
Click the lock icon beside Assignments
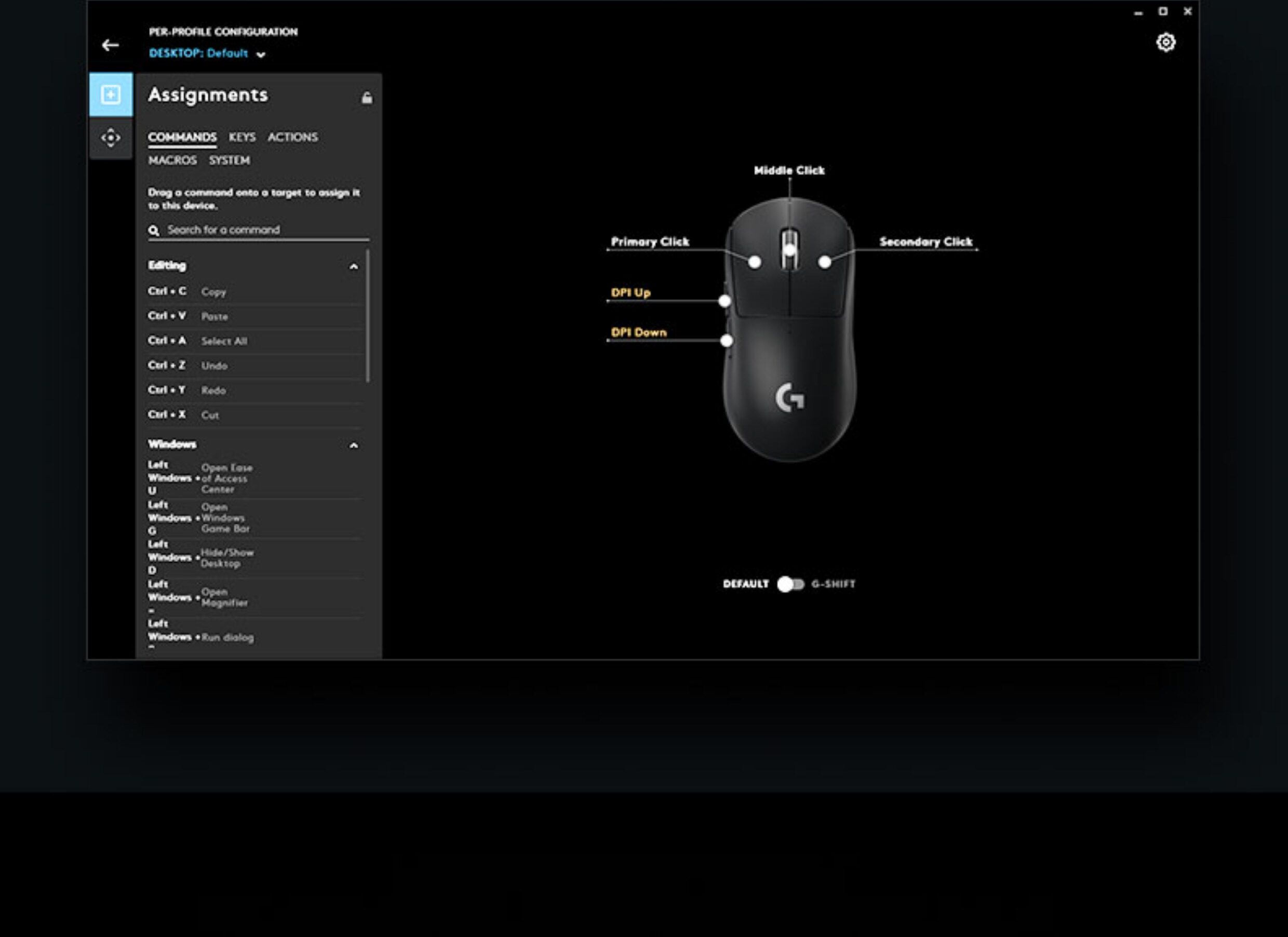pyautogui.click(x=367, y=98)
